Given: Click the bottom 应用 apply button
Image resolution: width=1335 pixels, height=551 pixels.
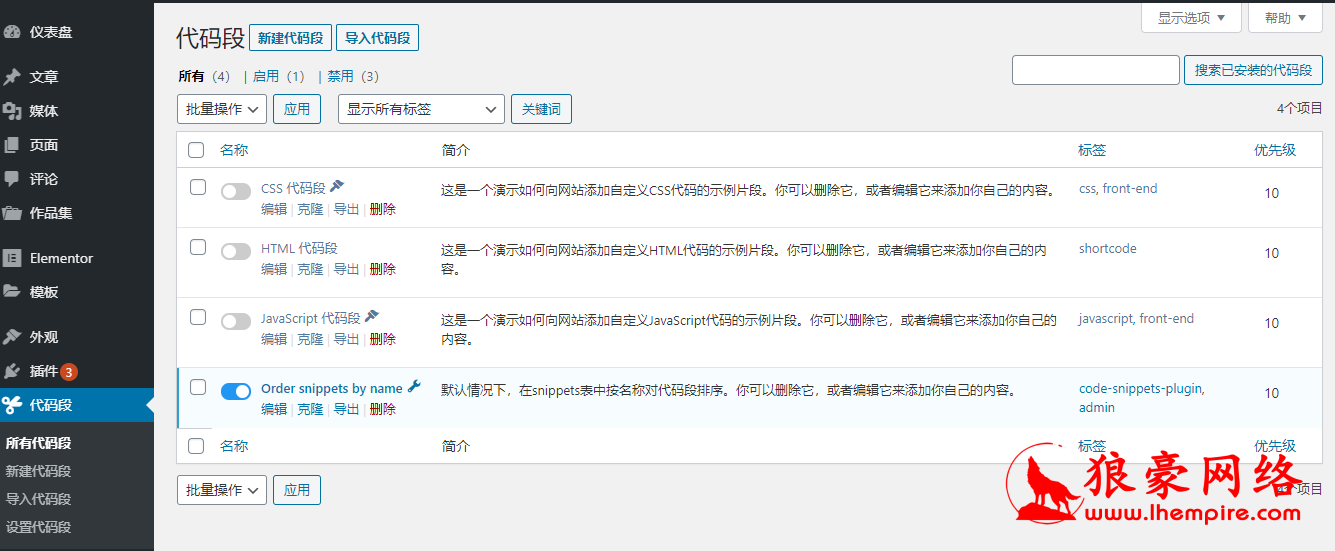Looking at the screenshot, I should click(297, 490).
